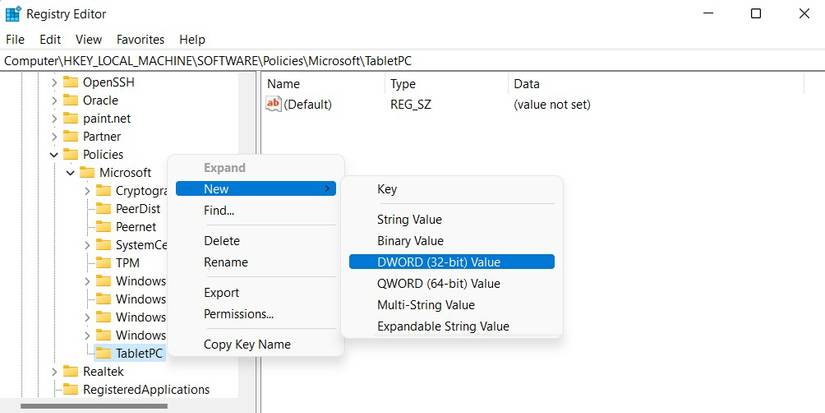Collapse the Microsoft tree node
Viewport: 825px width, 413px height.
[70, 173]
